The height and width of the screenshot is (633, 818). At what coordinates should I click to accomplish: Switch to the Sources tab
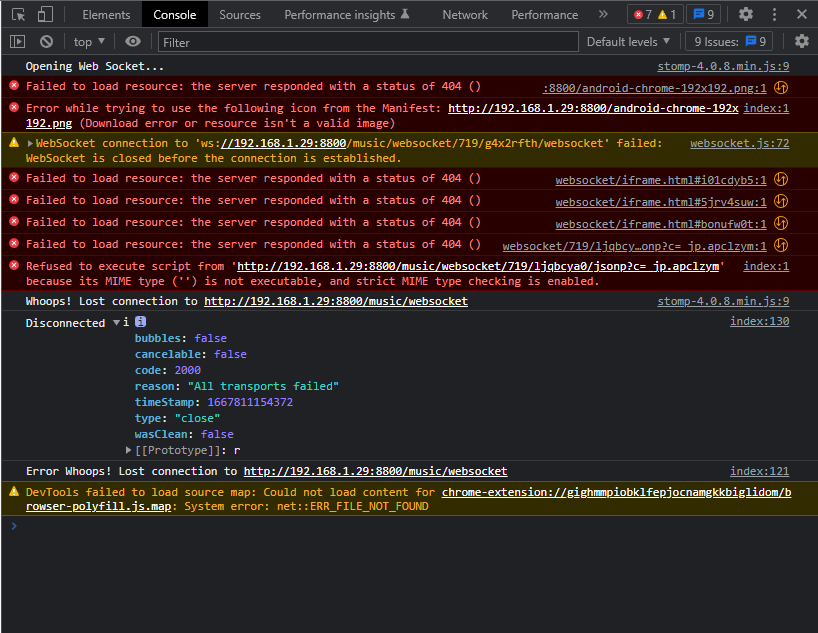pyautogui.click(x=240, y=14)
